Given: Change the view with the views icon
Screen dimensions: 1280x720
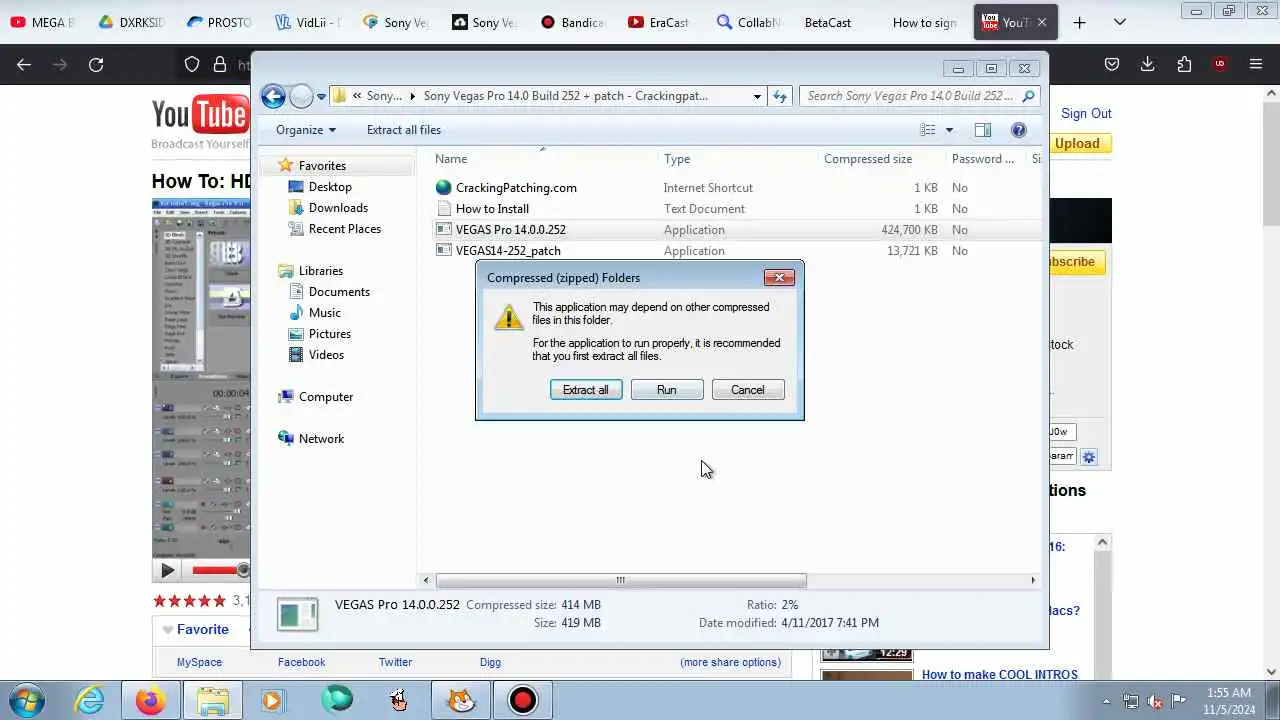Looking at the screenshot, I should click(928, 130).
